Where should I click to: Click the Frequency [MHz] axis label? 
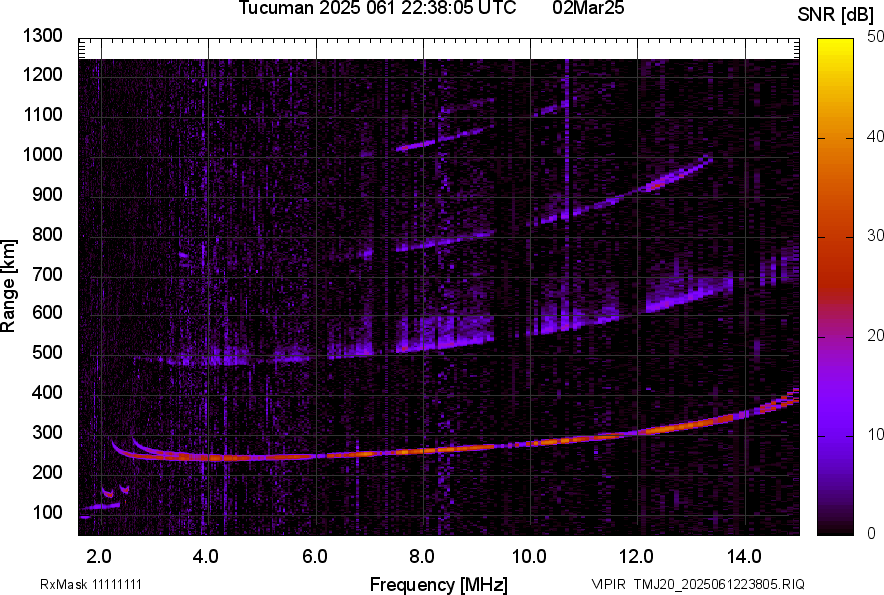(438, 584)
